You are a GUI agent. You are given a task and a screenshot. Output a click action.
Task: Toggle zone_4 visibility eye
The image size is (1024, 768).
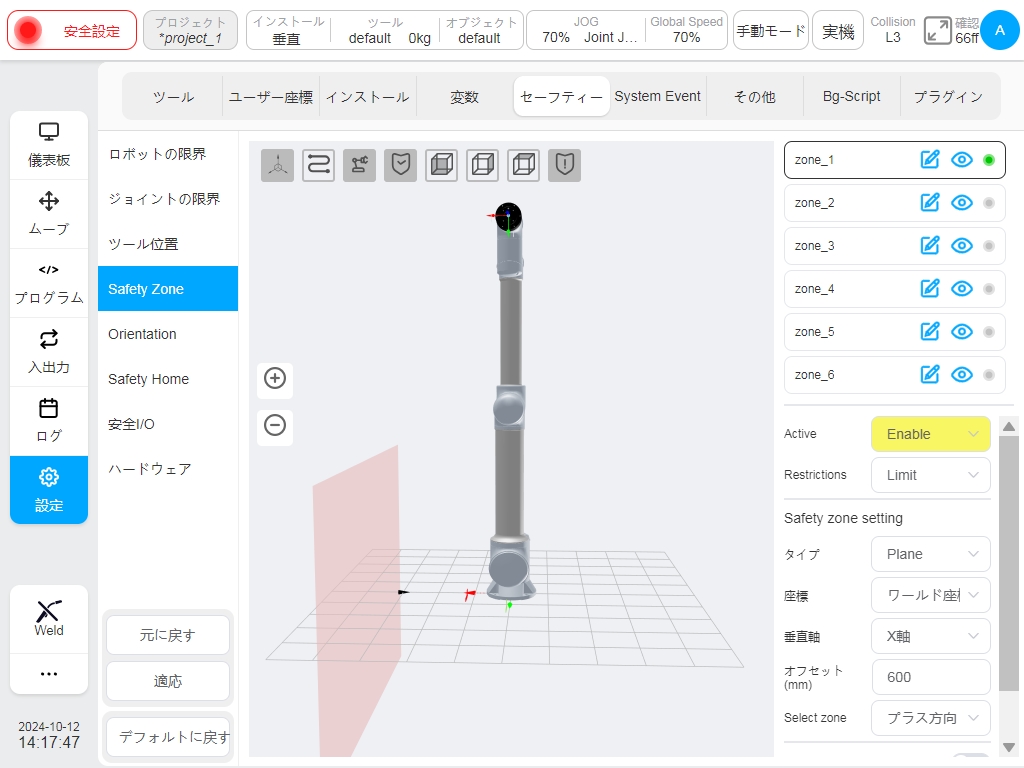coord(962,289)
